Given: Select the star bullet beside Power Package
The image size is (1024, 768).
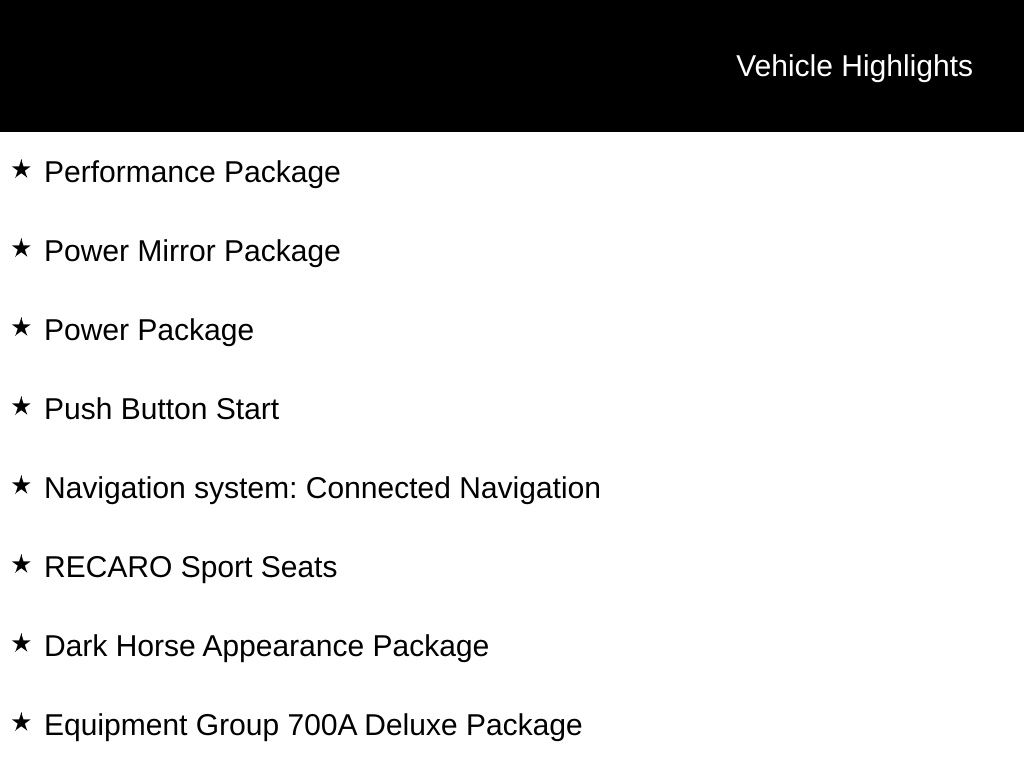Looking at the screenshot, I should click(21, 327).
